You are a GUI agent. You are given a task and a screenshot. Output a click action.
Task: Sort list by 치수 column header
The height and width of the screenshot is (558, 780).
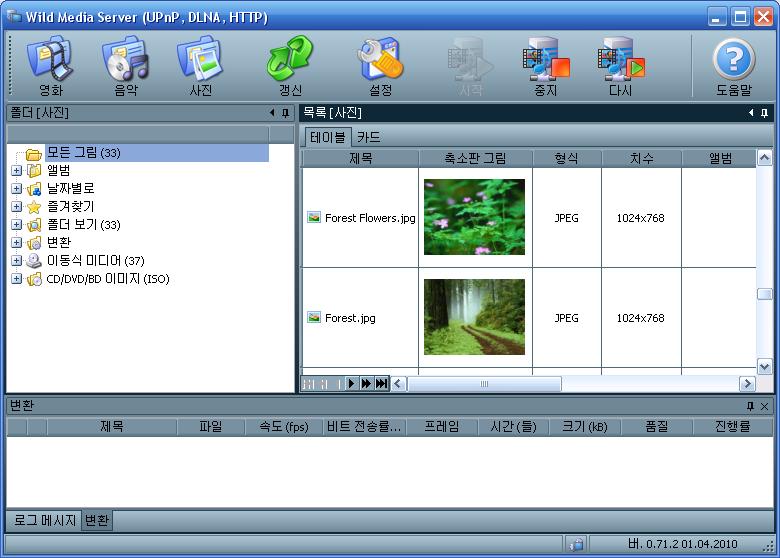[641, 158]
